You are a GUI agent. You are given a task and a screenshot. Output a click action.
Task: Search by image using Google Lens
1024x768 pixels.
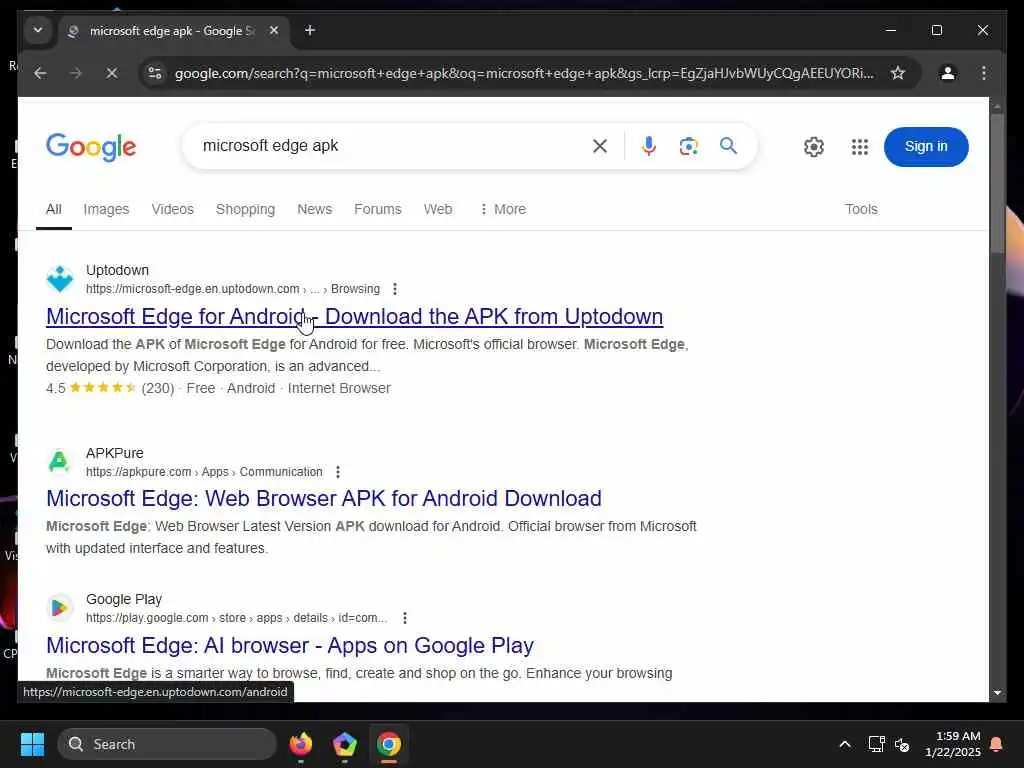click(x=688, y=146)
